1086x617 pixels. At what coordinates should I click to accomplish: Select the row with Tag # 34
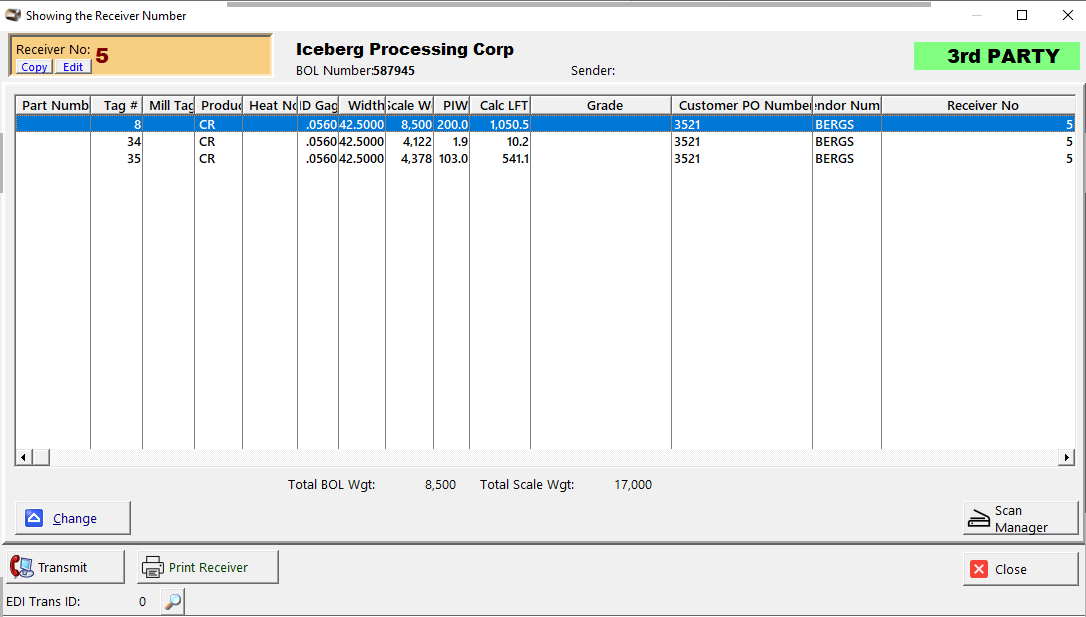545,141
